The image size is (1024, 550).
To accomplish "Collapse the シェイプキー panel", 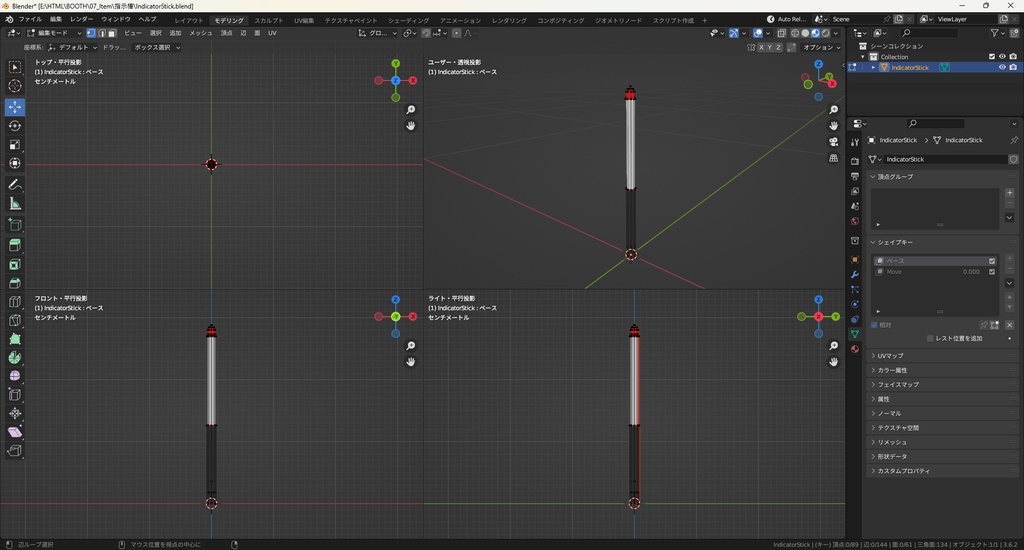I will coord(895,242).
